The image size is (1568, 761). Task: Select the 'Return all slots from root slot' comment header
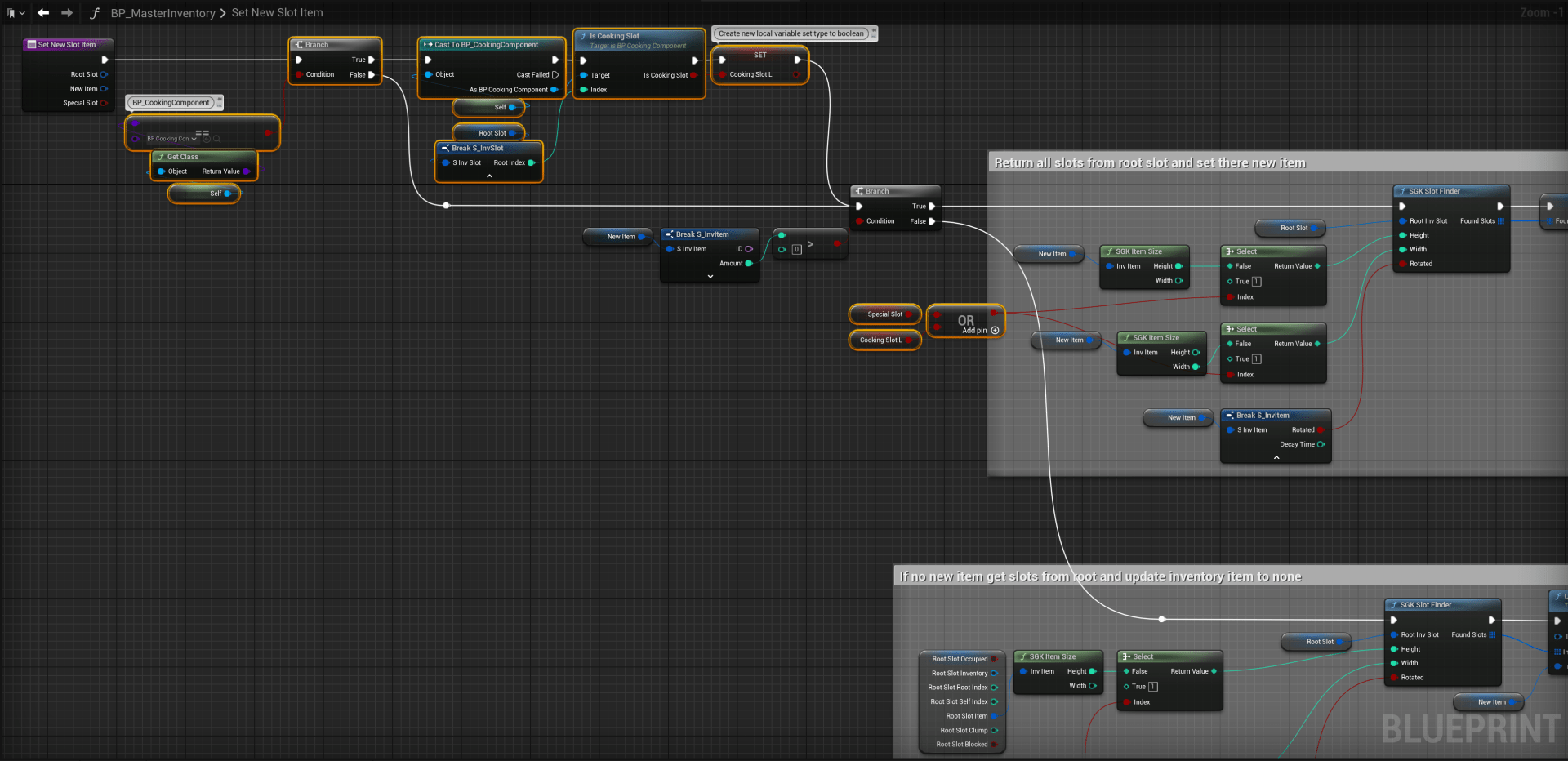point(1149,163)
